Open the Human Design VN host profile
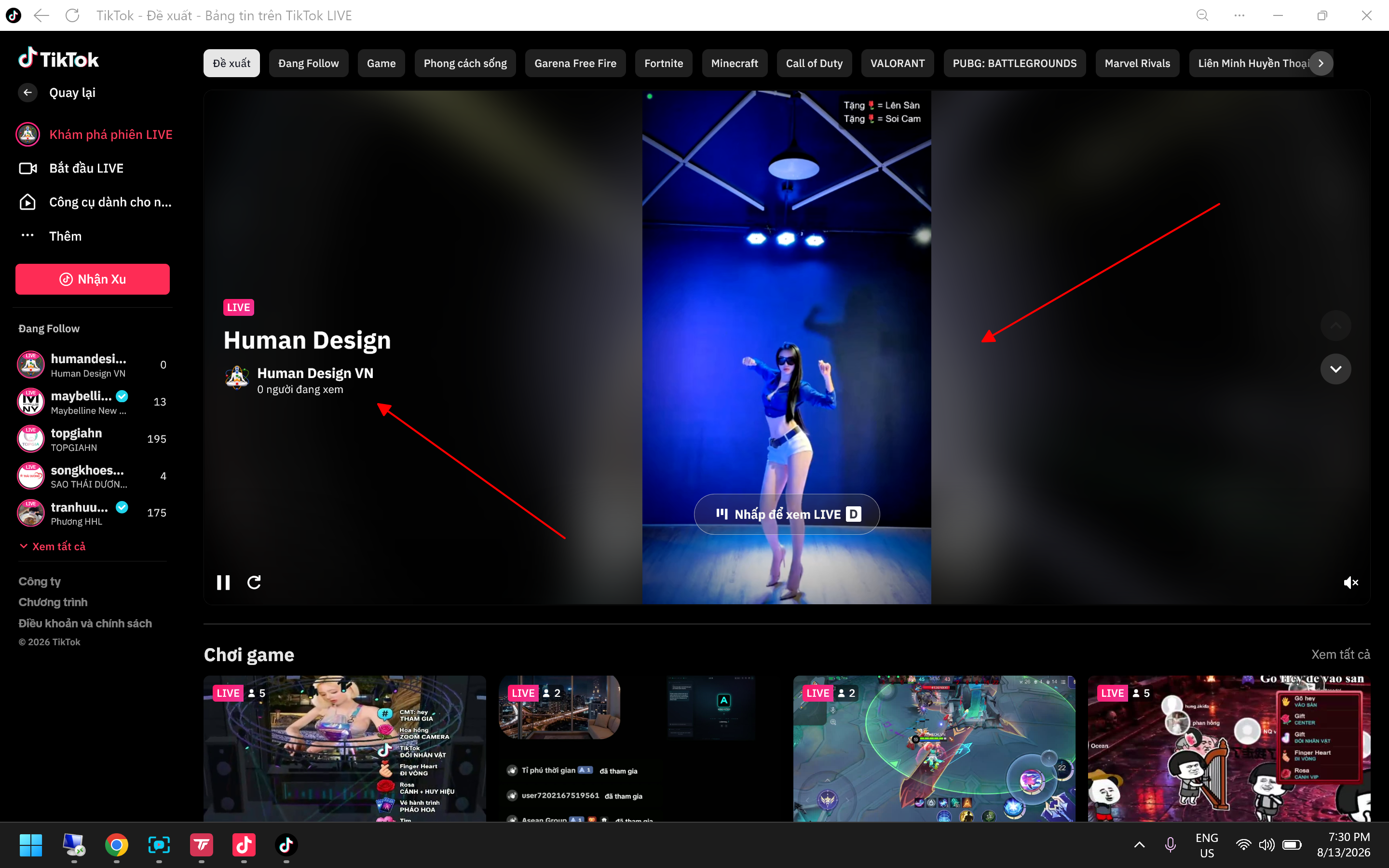The image size is (1389, 868). coord(315,373)
